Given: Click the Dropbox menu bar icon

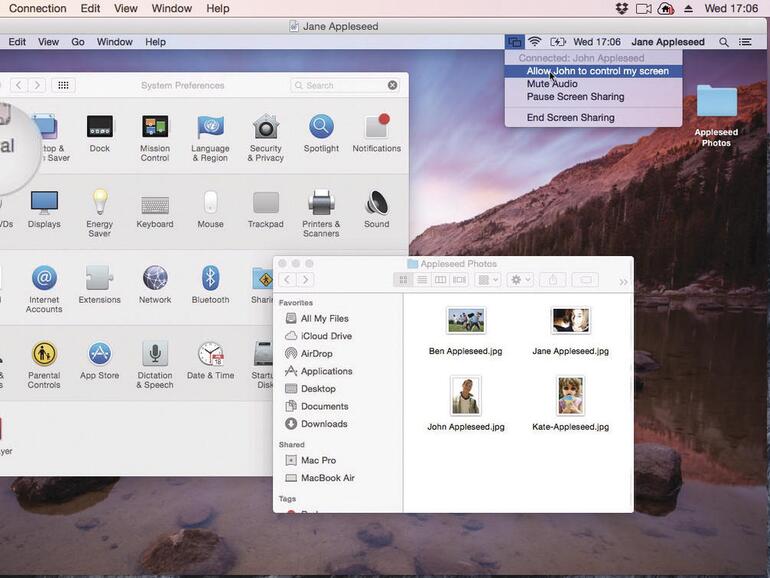Looking at the screenshot, I should [x=622, y=8].
